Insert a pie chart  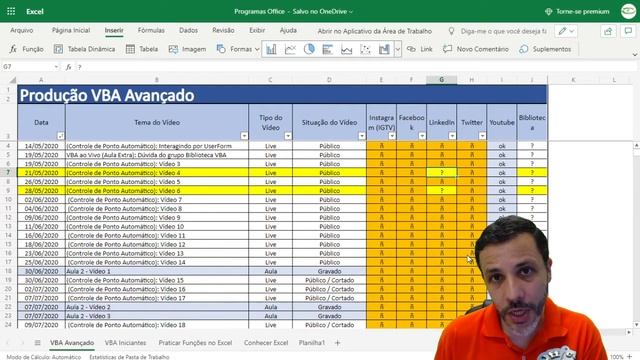pyautogui.click(x=309, y=49)
